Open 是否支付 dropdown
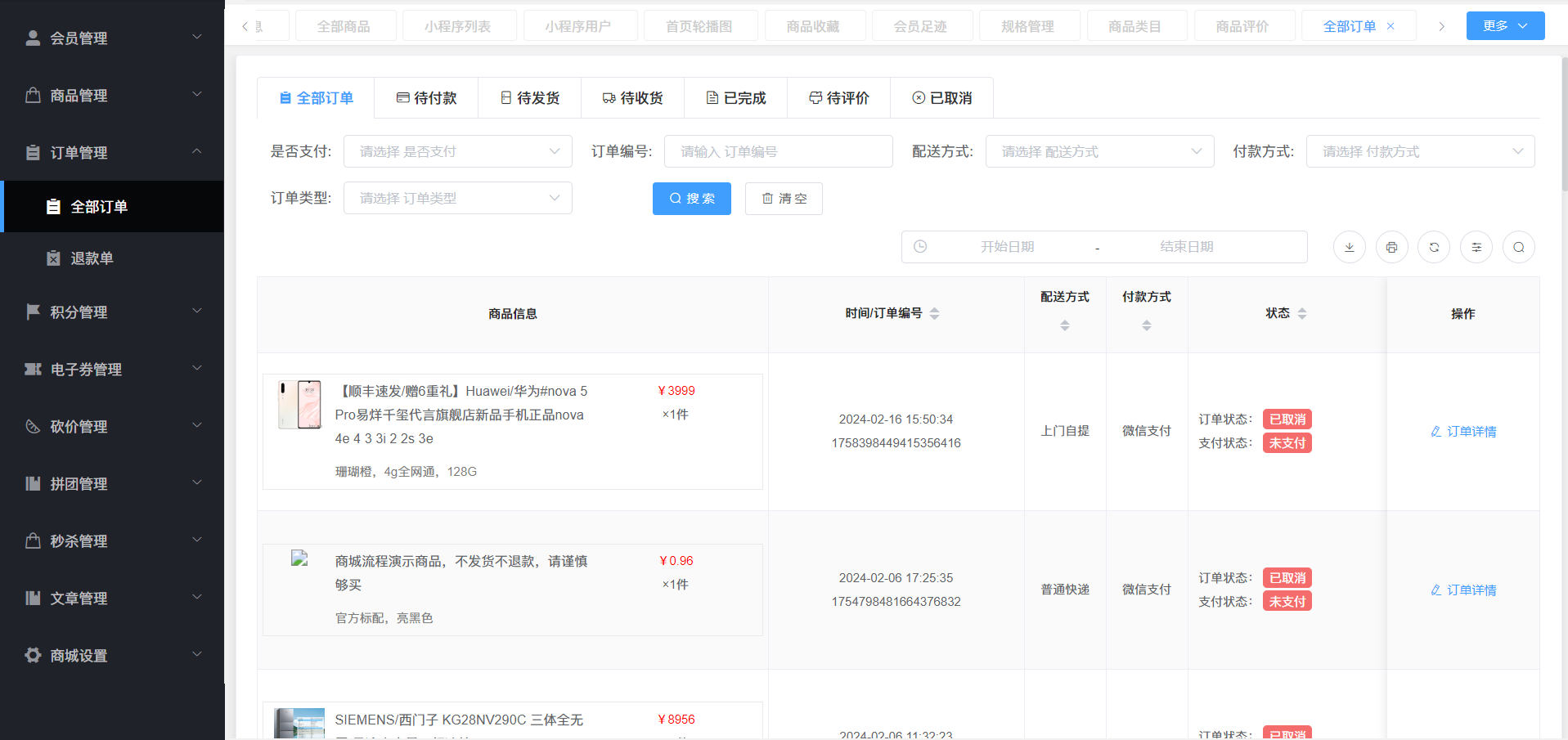 458,151
